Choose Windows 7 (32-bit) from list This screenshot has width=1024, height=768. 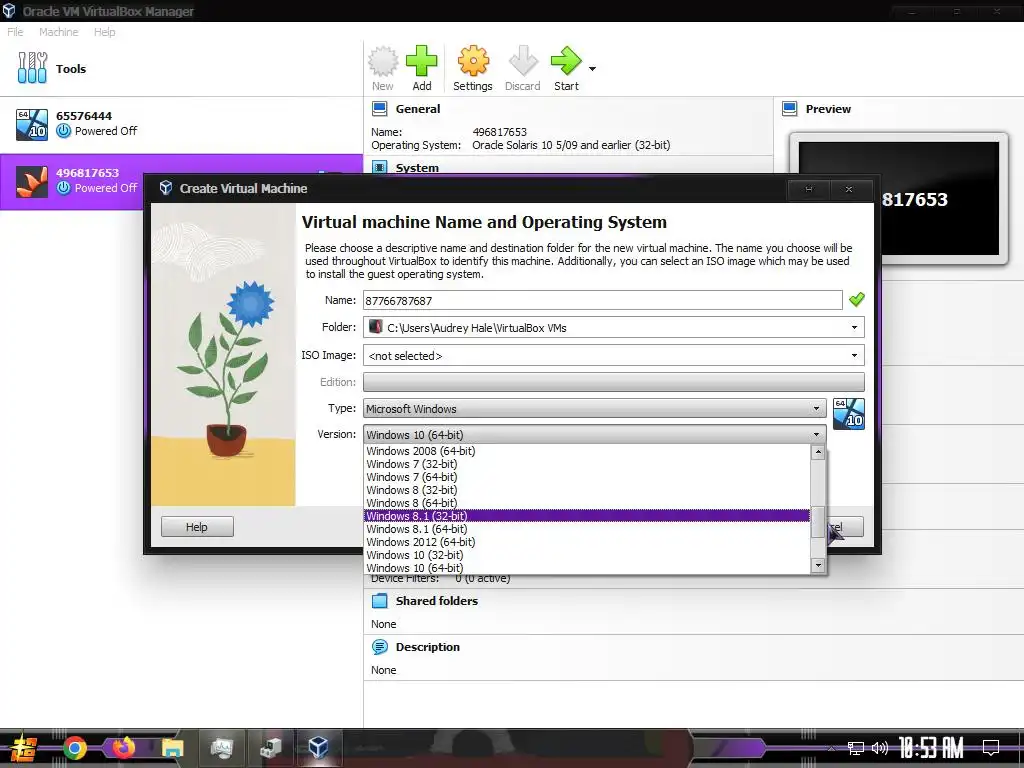586,464
